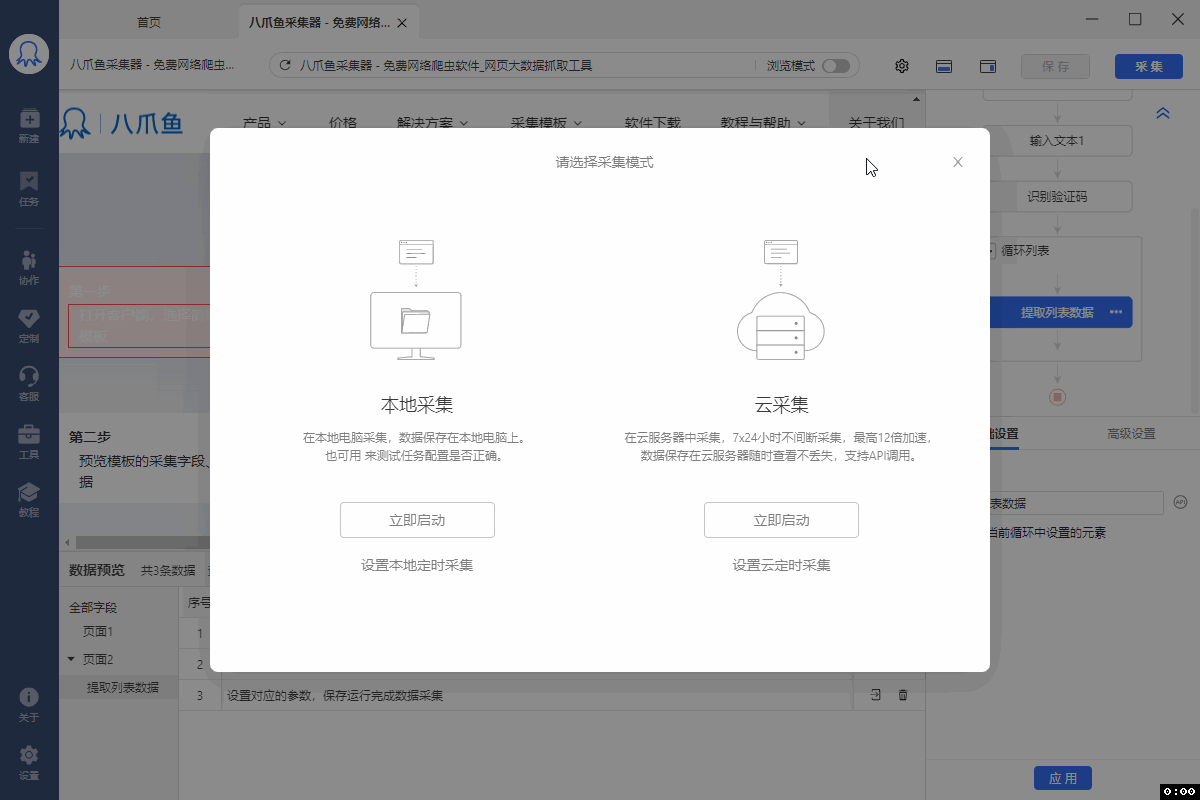
Task: Minimize the application window
Action: [1091, 19]
